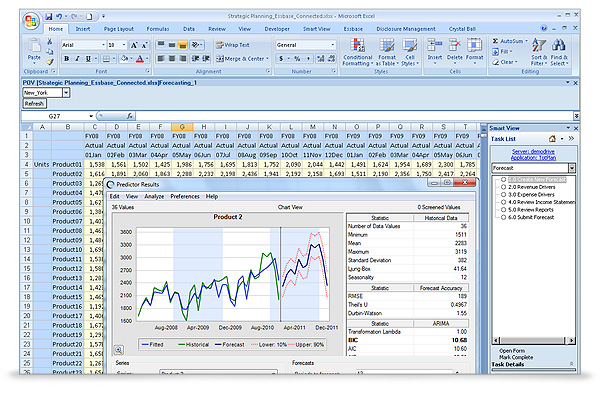Open the New_York POV dropdown
The width and height of the screenshot is (600, 400).
click(x=65, y=92)
